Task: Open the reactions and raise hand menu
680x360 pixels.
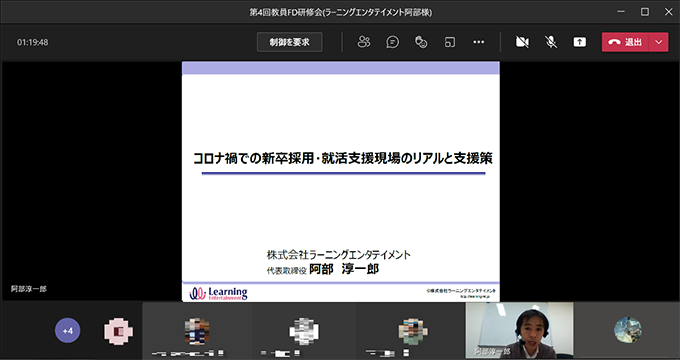Action: (x=421, y=42)
